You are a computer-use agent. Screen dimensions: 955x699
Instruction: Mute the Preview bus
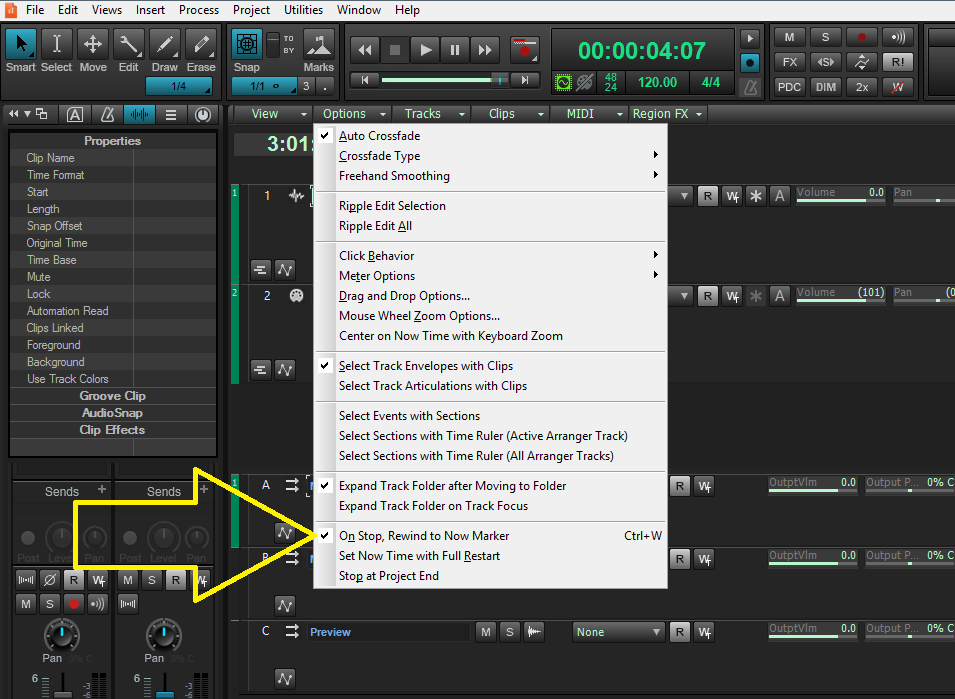485,632
